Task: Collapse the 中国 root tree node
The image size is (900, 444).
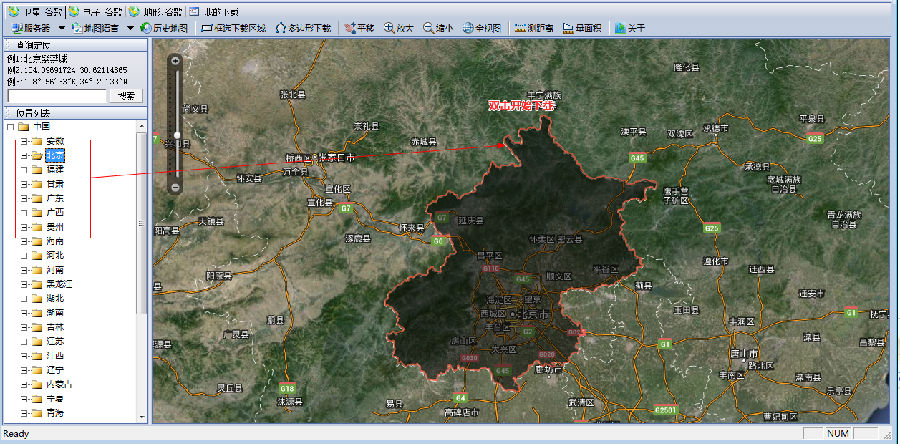Action: click(10, 126)
